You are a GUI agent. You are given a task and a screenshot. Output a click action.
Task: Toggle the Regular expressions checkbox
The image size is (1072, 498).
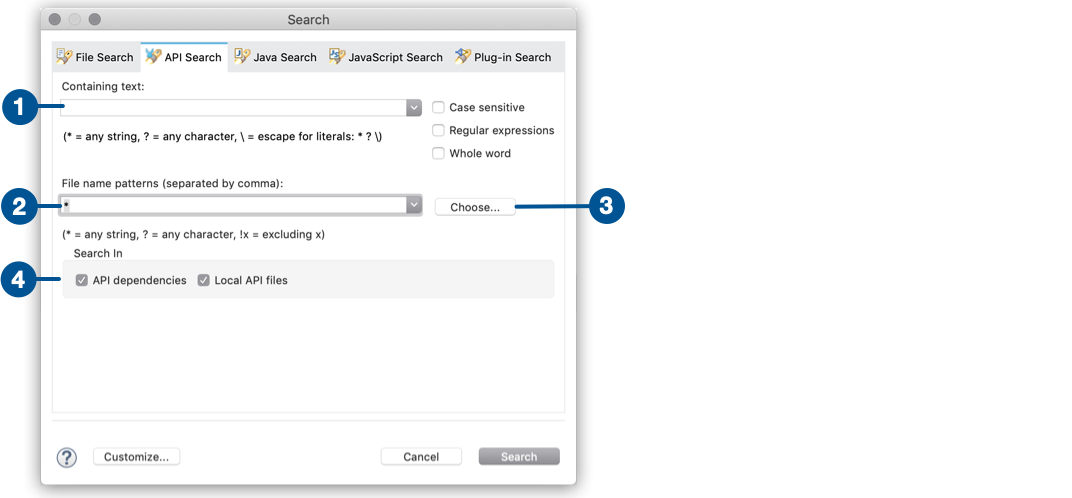pyautogui.click(x=438, y=130)
